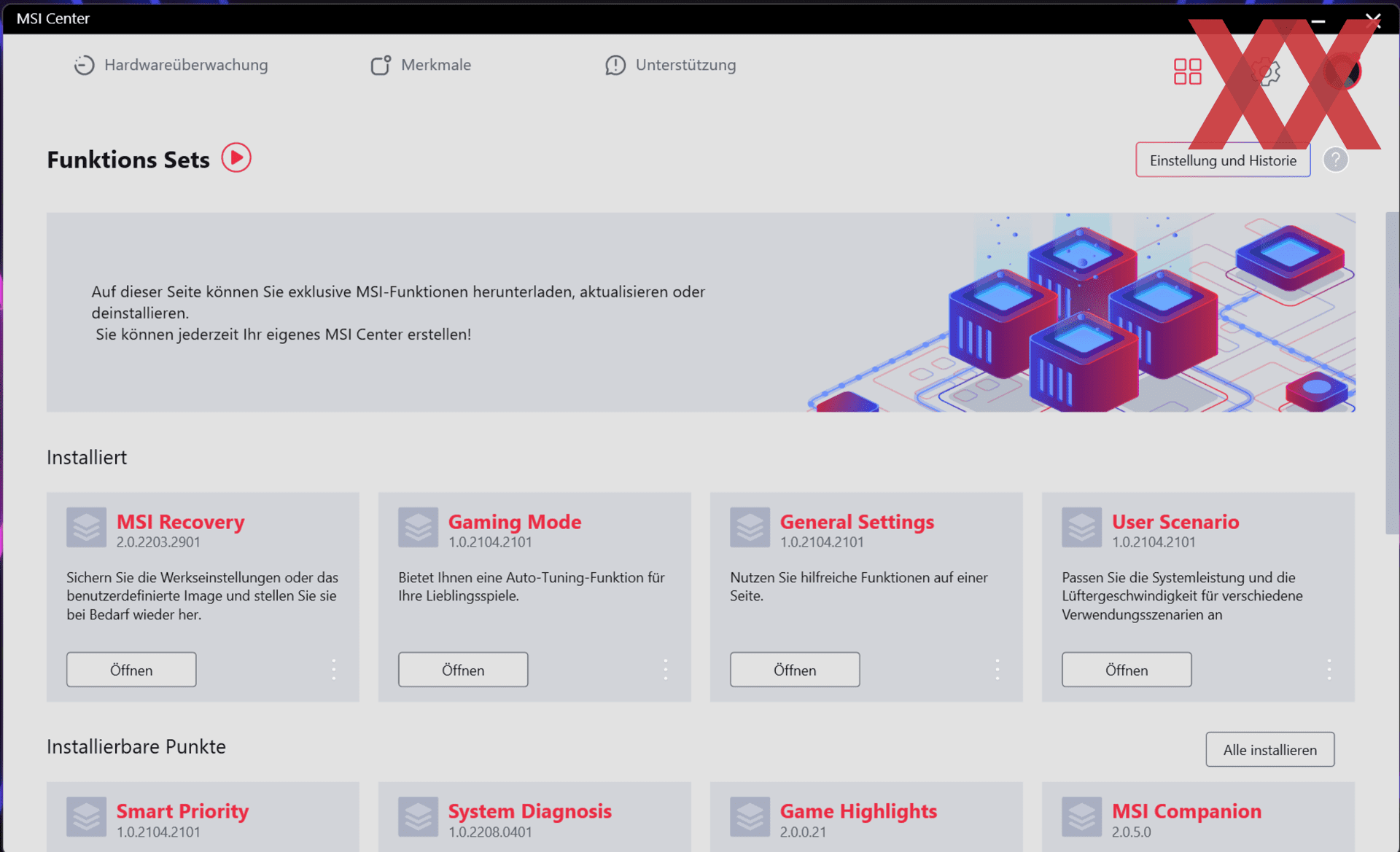This screenshot has height=852, width=1400.
Task: Open Gaming Mode
Action: point(463,670)
